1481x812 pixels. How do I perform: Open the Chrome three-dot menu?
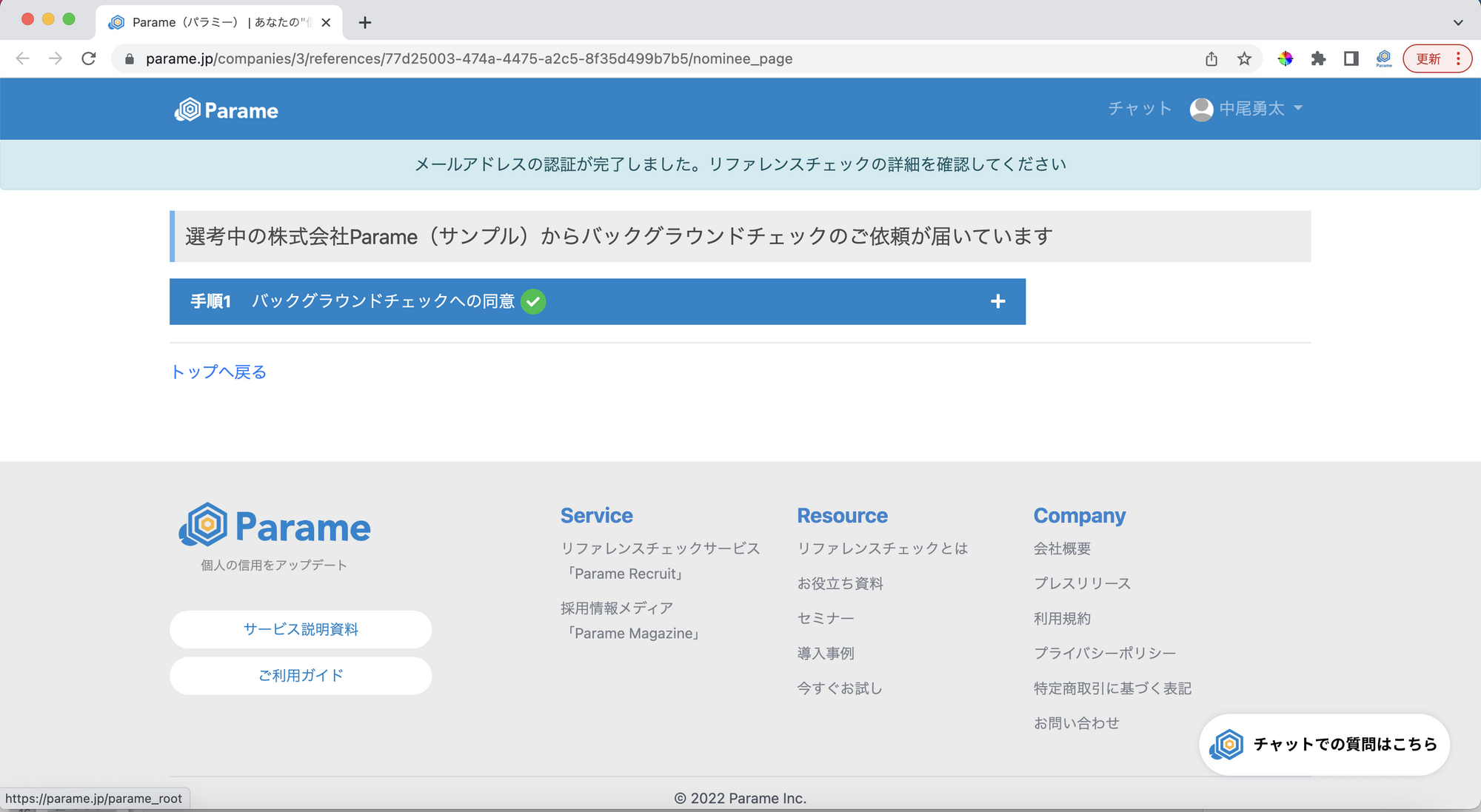pyautogui.click(x=1459, y=58)
